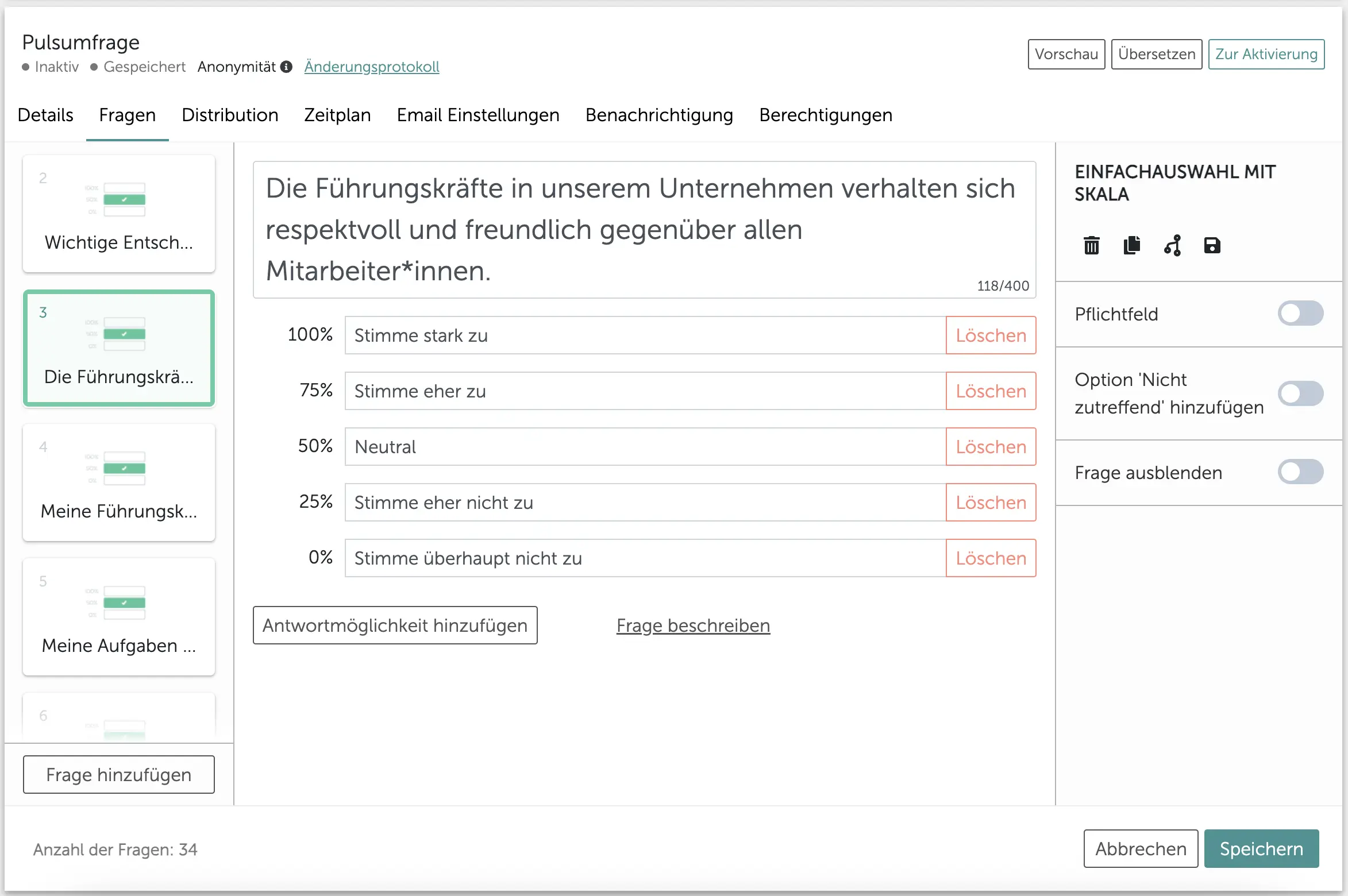The width and height of the screenshot is (1348, 896).
Task: Click the branching logic icon
Action: click(1172, 245)
